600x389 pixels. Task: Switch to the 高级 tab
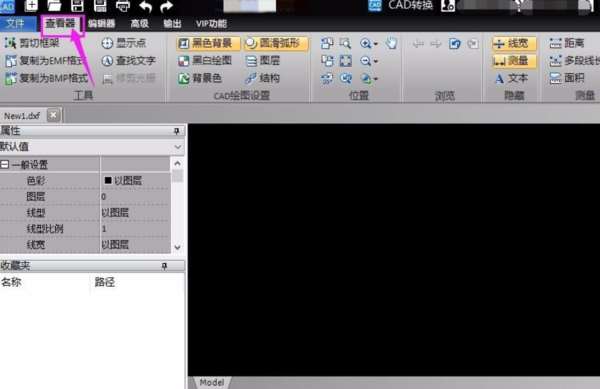click(139, 24)
